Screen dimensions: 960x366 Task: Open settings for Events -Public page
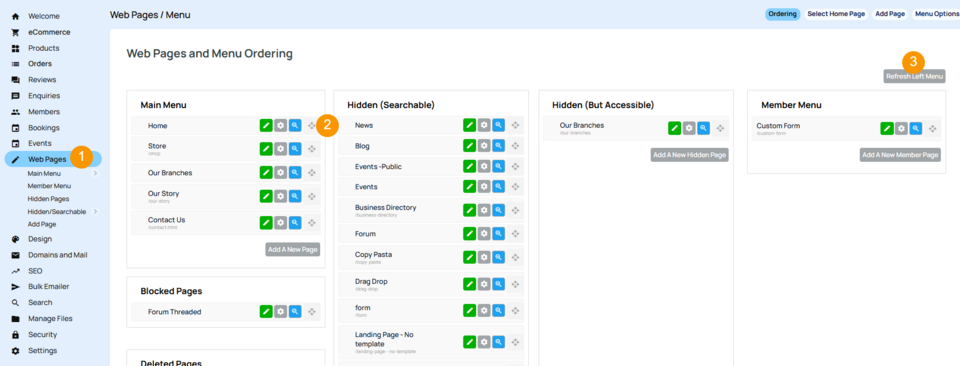pos(484,166)
